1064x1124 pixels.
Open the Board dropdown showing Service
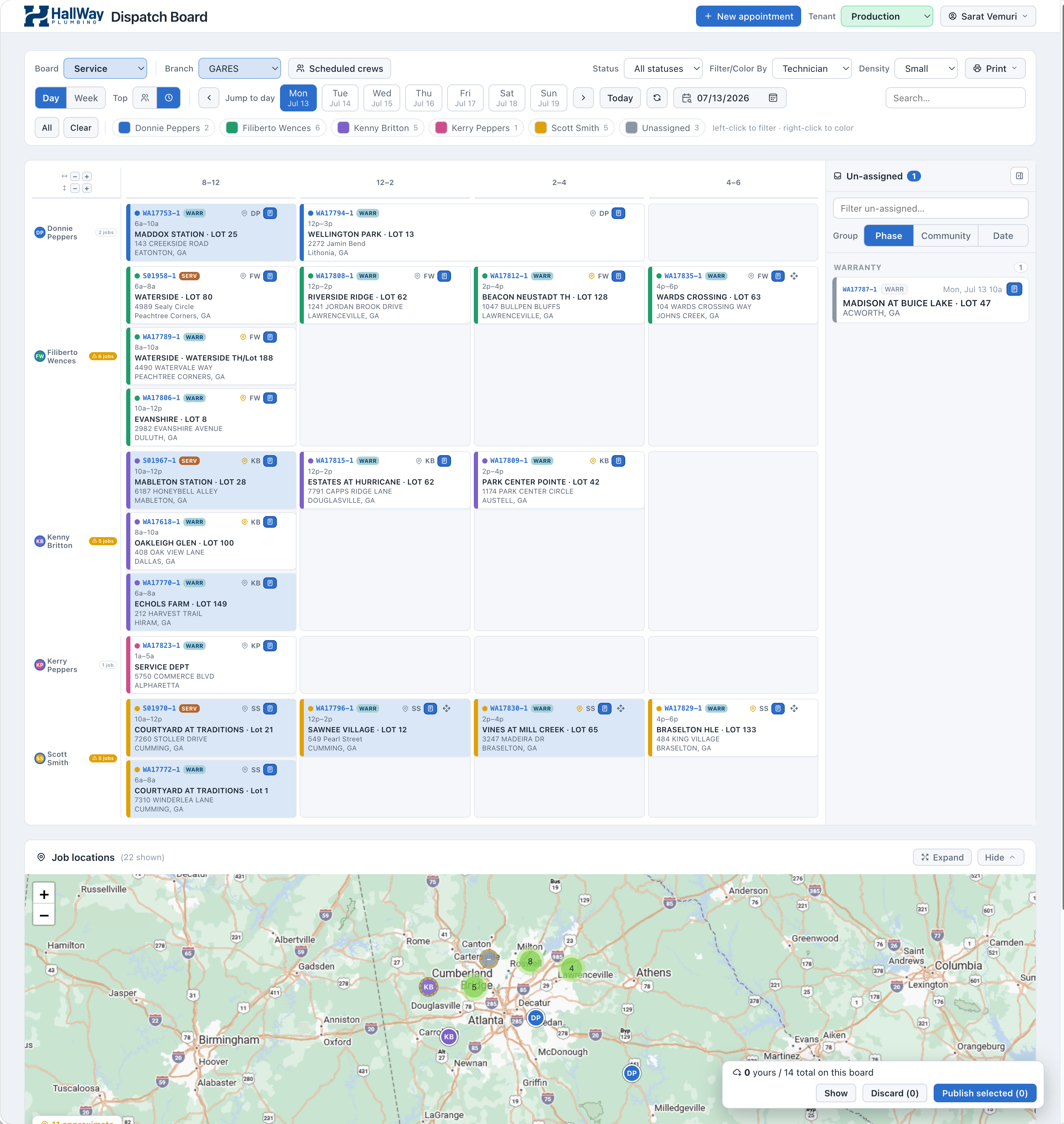105,68
